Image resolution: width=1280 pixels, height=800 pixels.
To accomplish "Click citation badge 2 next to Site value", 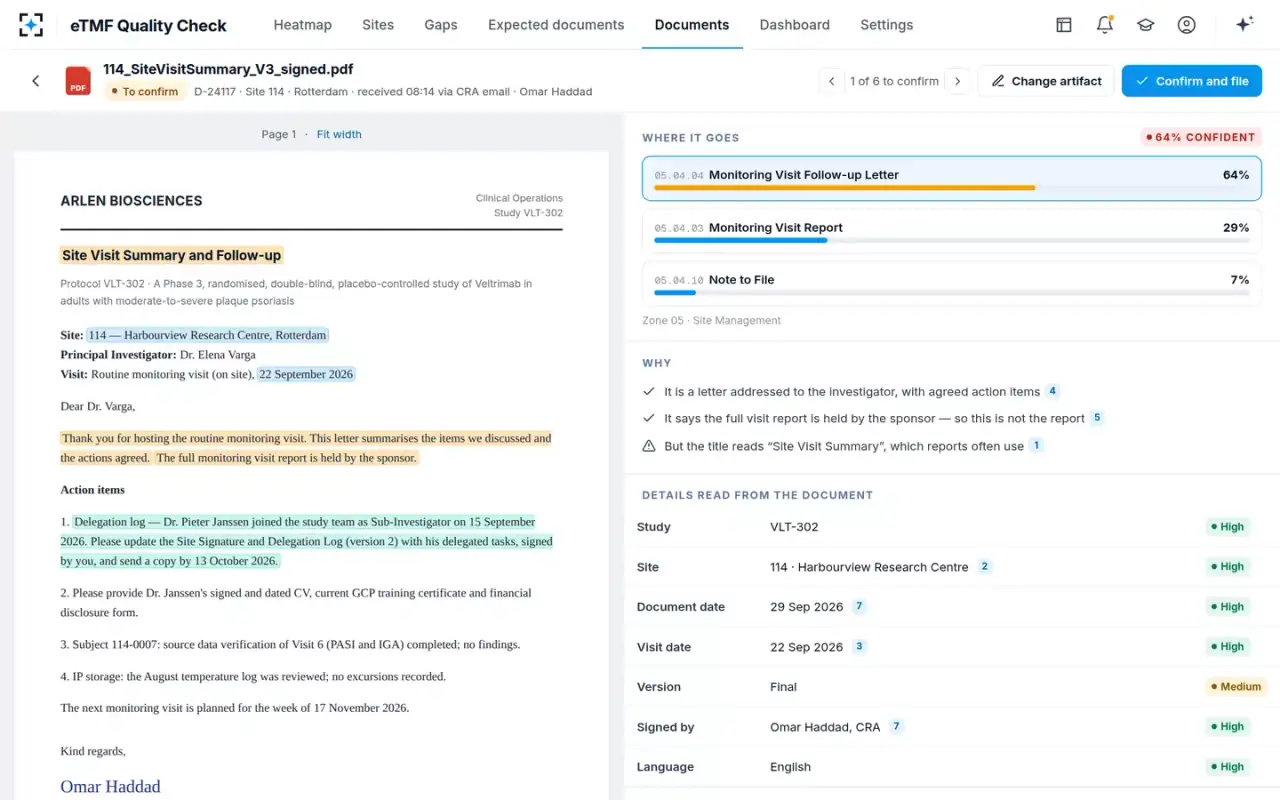I will (984, 566).
